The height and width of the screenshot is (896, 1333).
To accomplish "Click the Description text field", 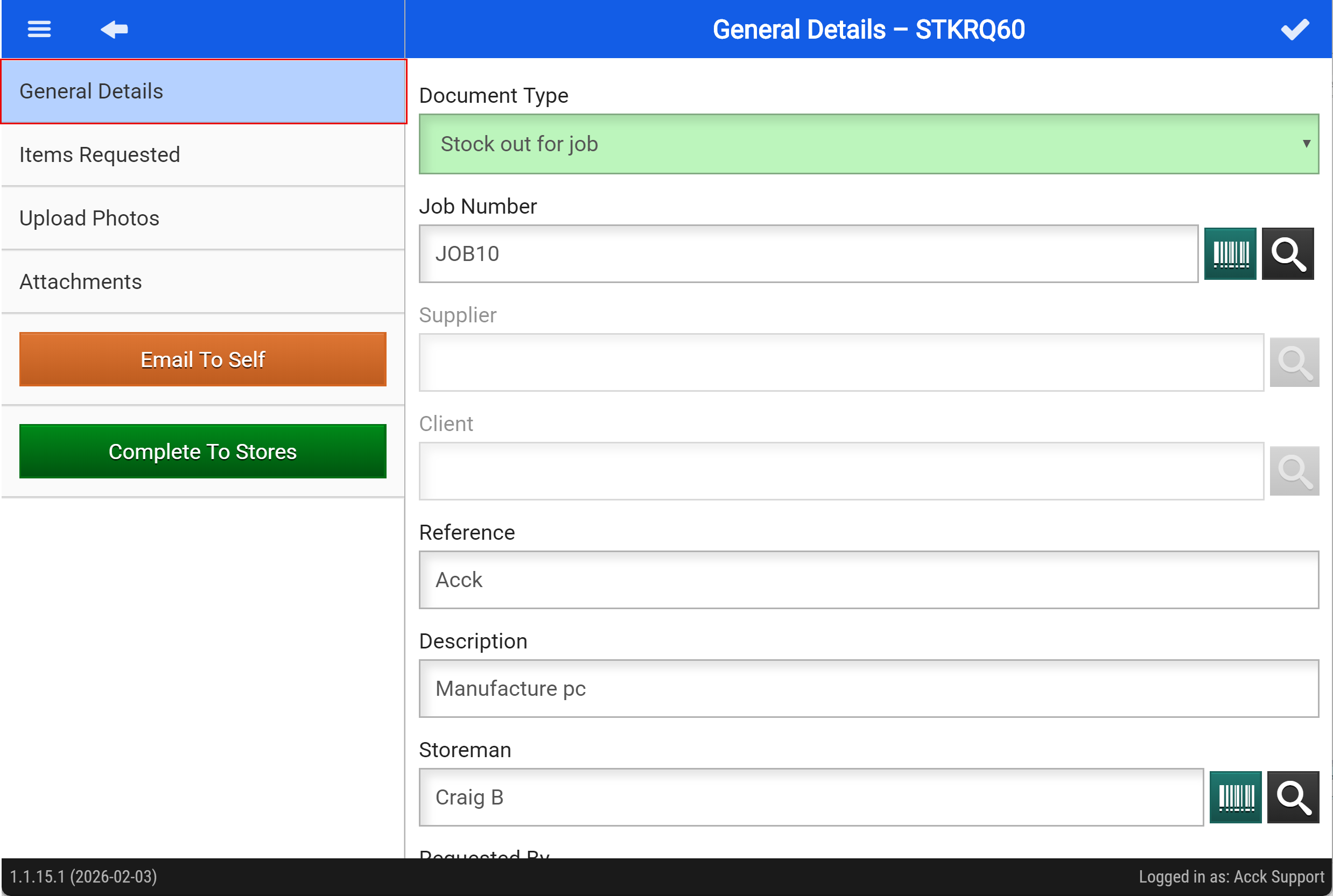I will [x=868, y=689].
